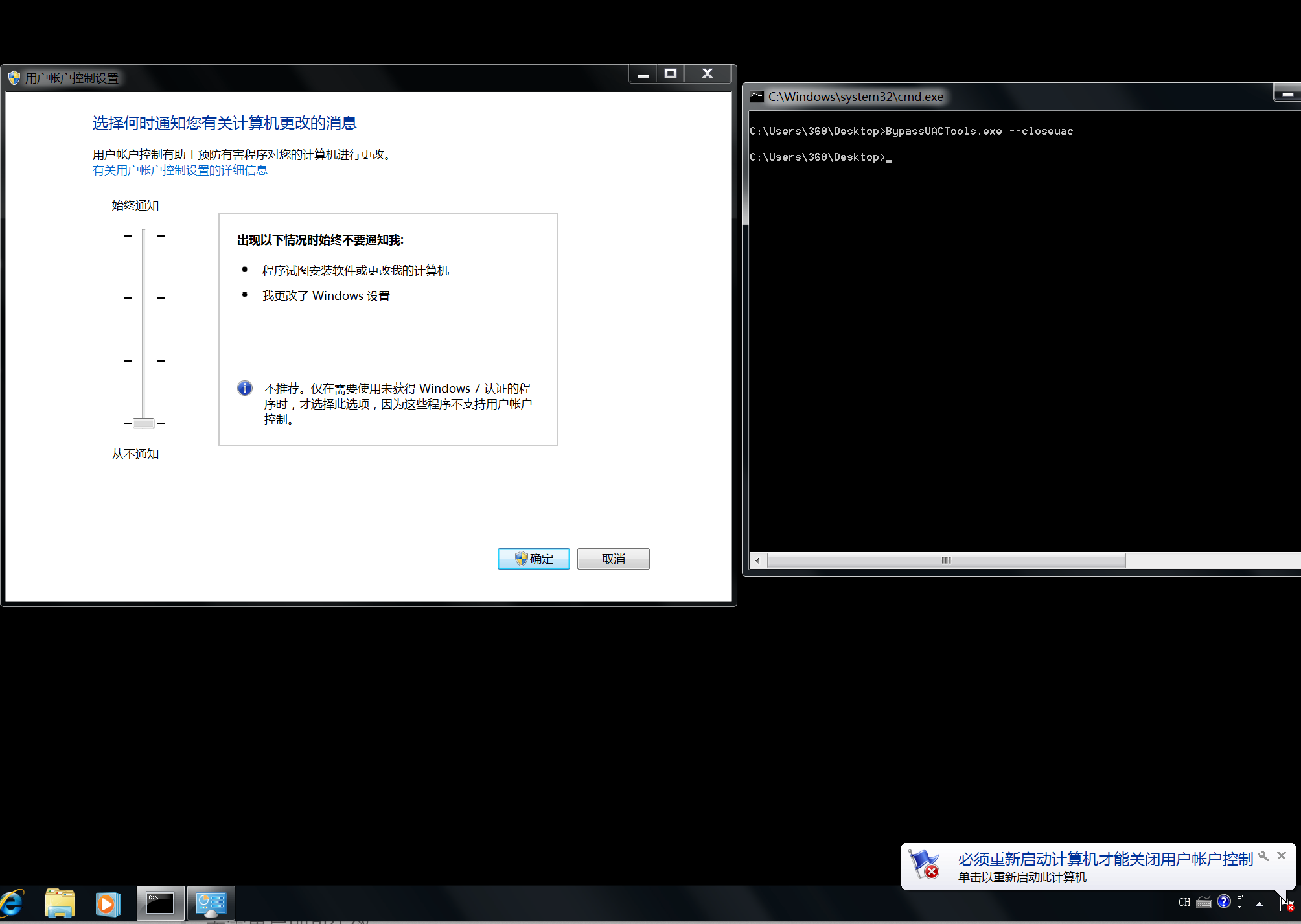This screenshot has height=924, width=1301.
Task: Click Action Center flag tray icon
Action: [x=1286, y=903]
